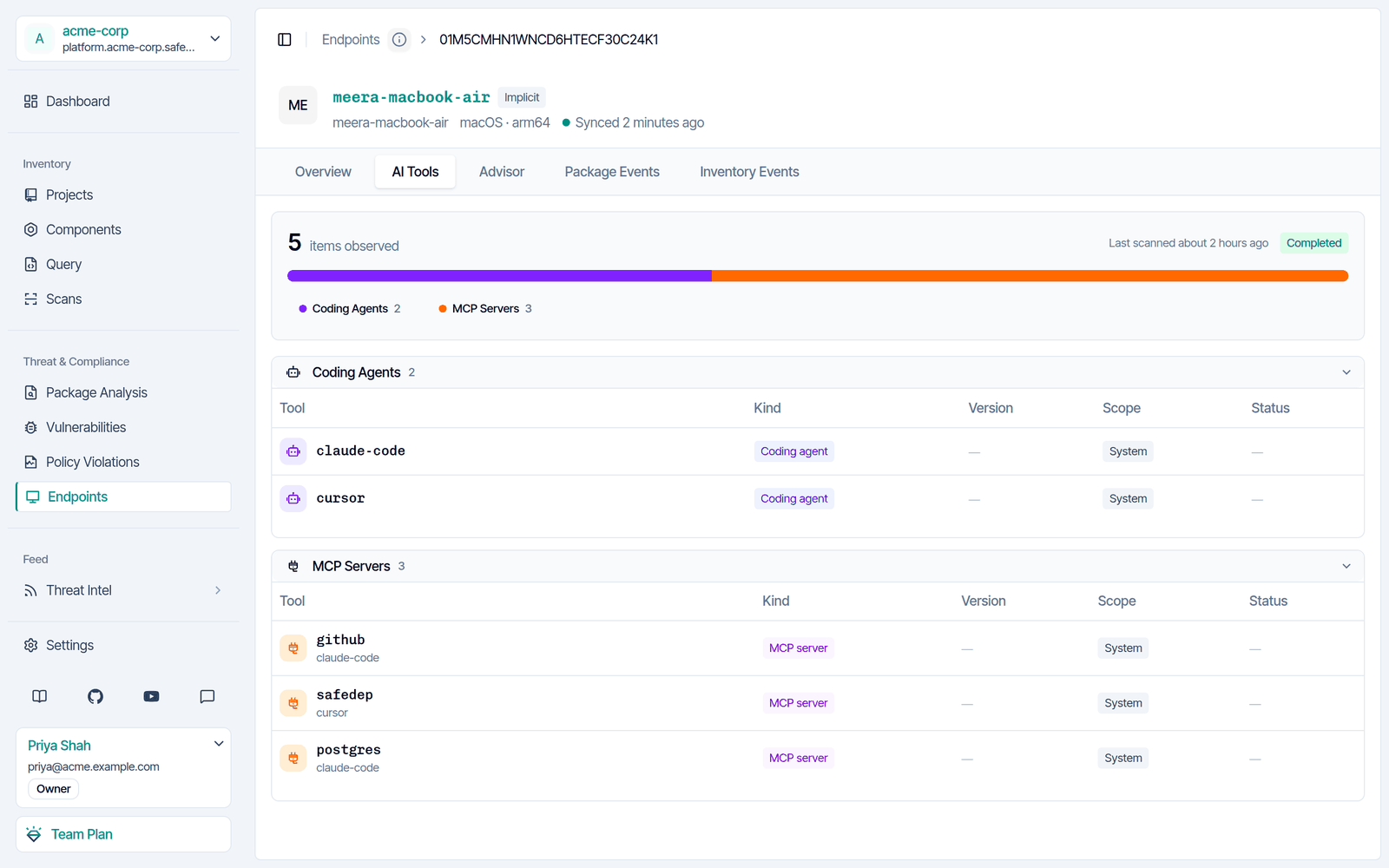Open Settings in the sidebar
Screen dimensions: 1389x868
pyautogui.click(x=123, y=646)
